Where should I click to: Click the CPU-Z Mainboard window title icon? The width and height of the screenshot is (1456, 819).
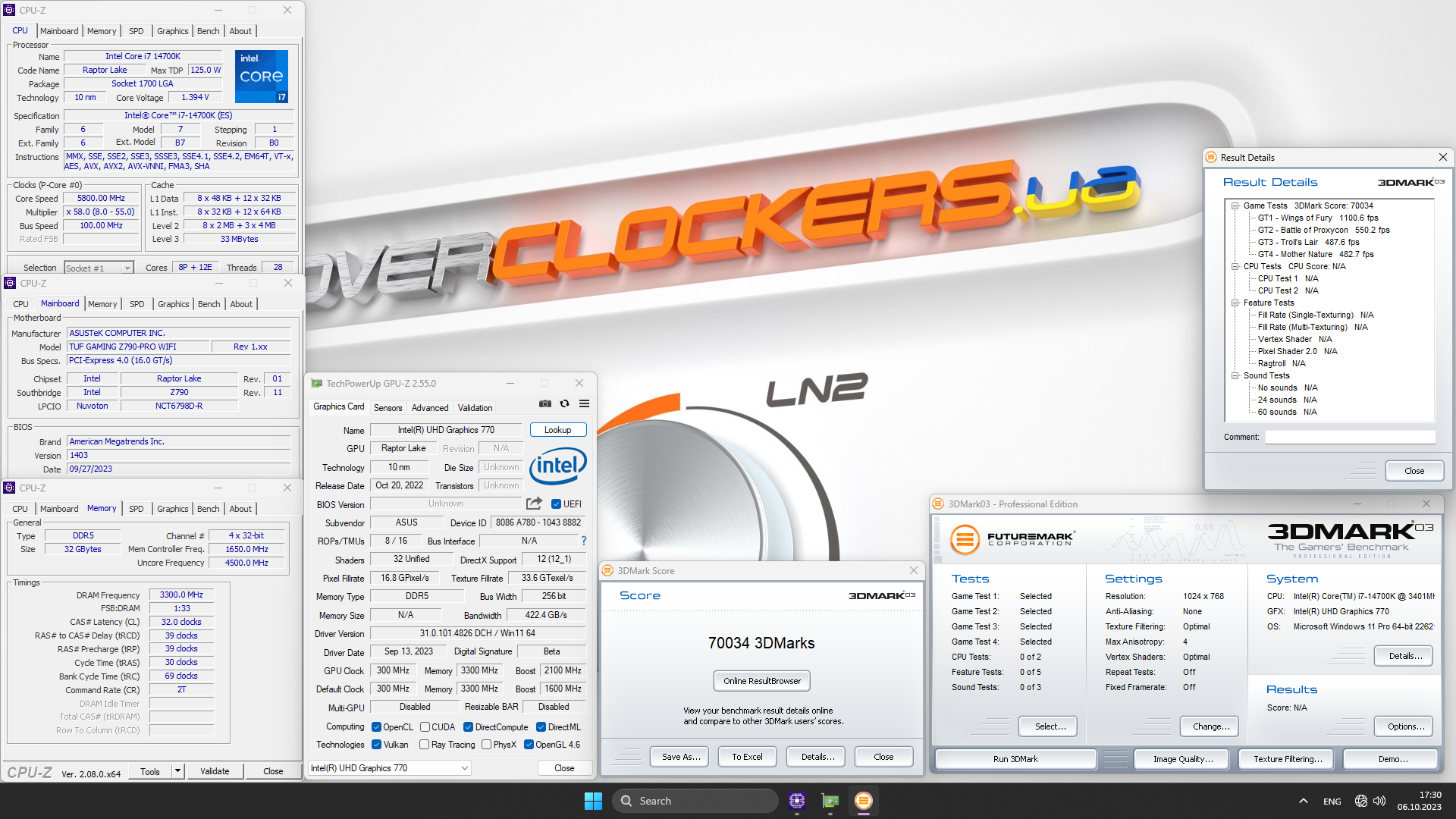coord(10,283)
